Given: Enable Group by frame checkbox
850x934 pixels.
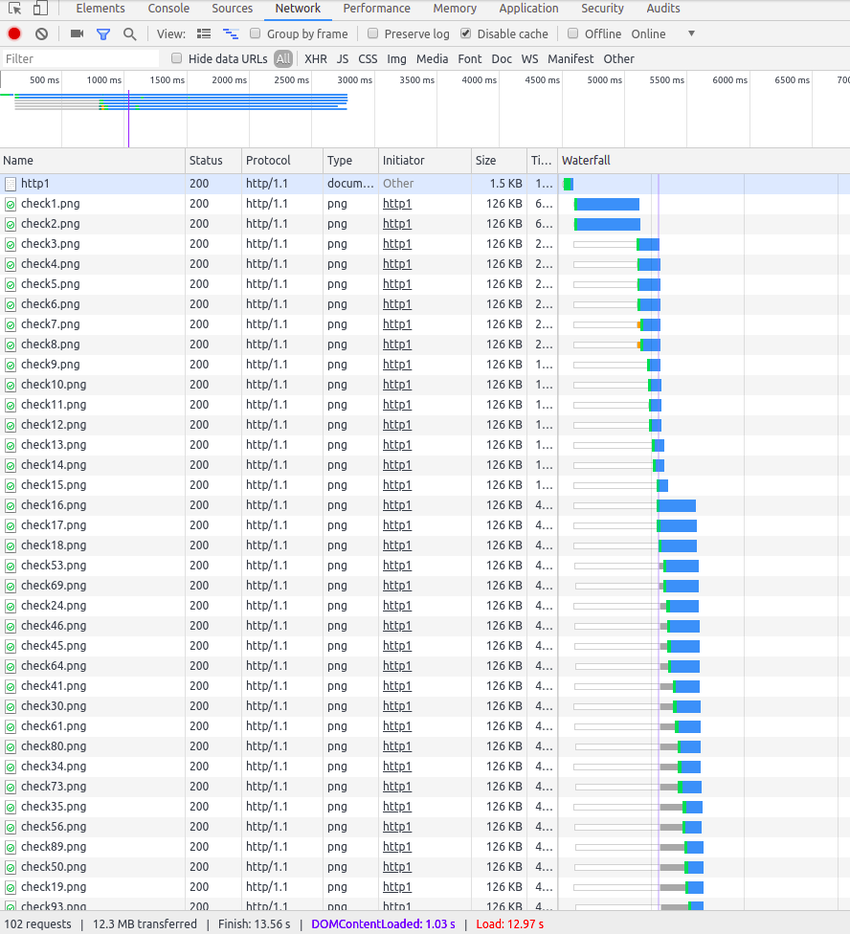Looking at the screenshot, I should click(x=255, y=33).
